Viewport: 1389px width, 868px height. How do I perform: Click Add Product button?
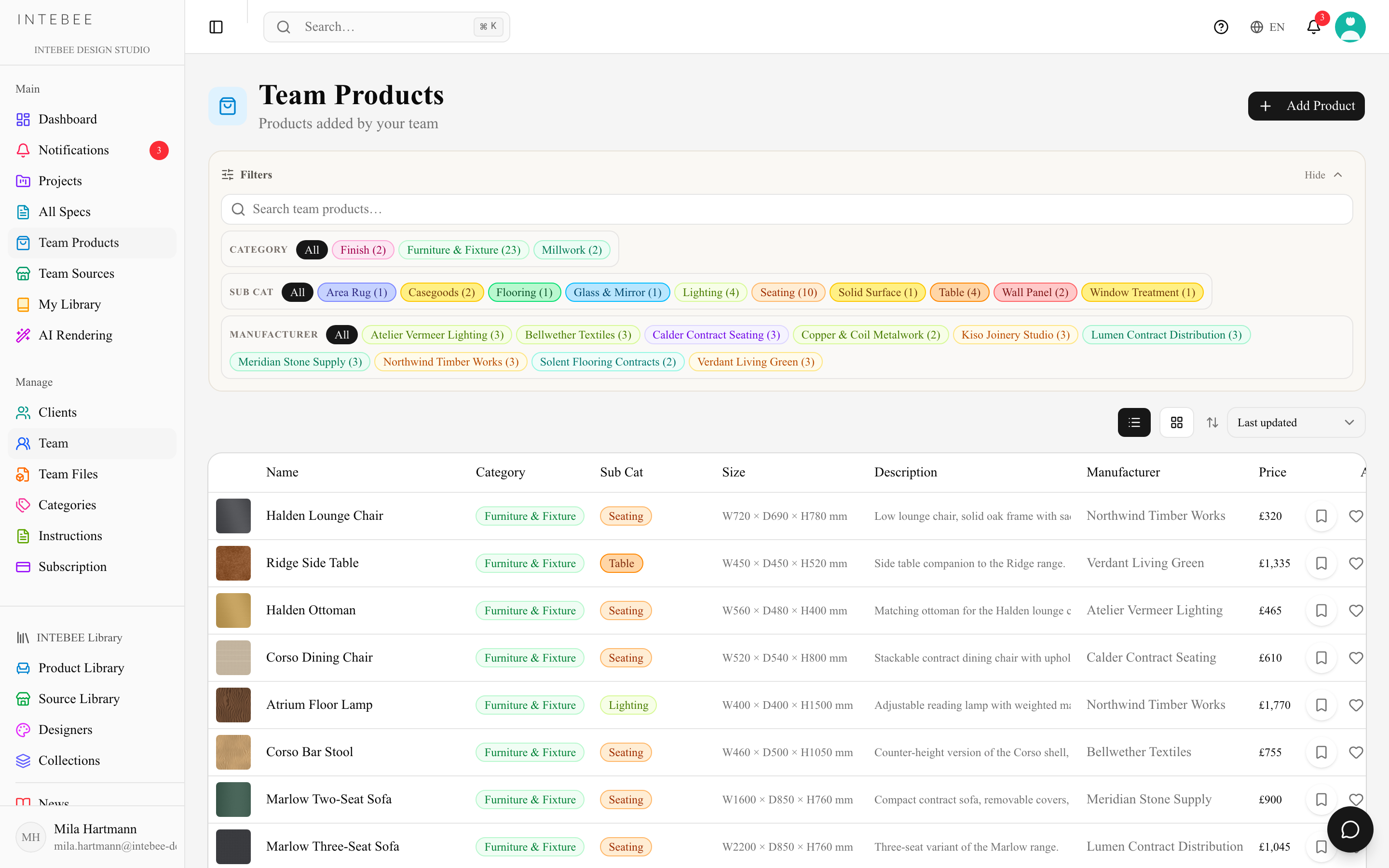tap(1306, 106)
